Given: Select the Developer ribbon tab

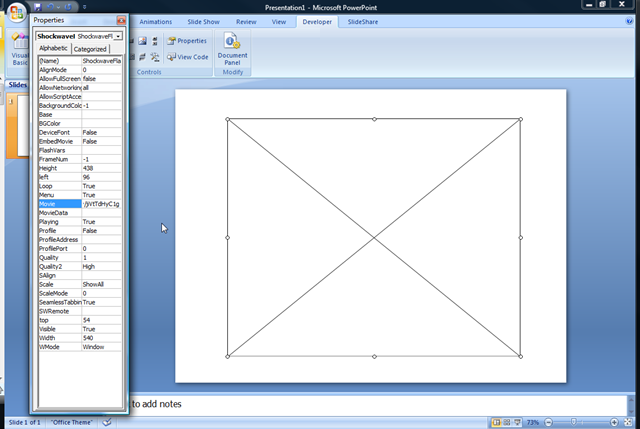Looking at the screenshot, I should (x=317, y=22).
